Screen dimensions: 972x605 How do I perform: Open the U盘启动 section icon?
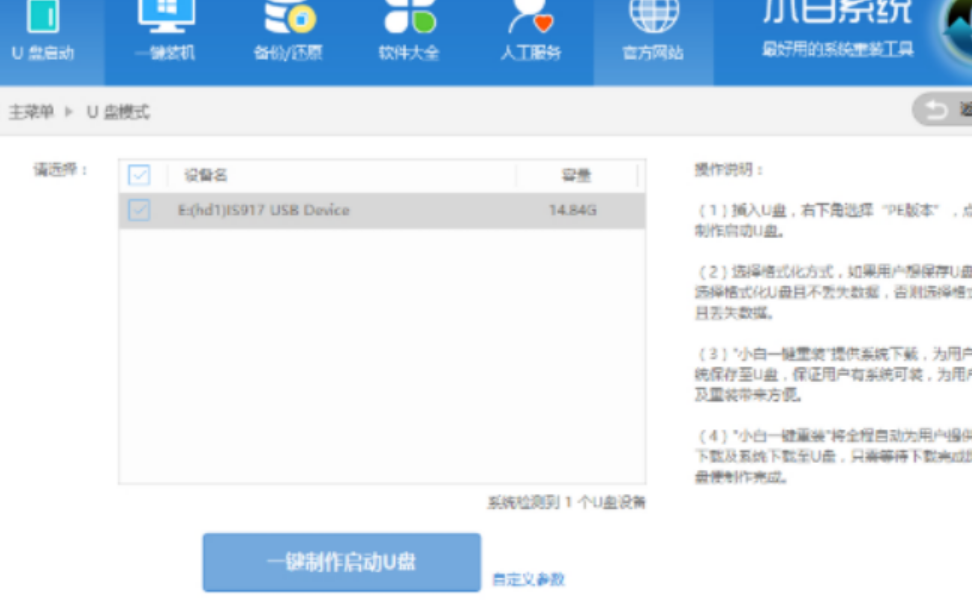[41, 16]
